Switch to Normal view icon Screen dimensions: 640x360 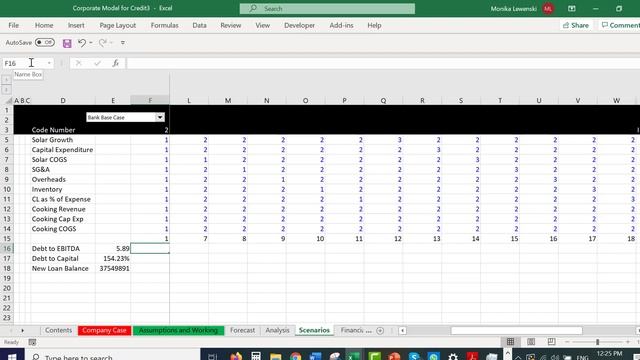510,342
